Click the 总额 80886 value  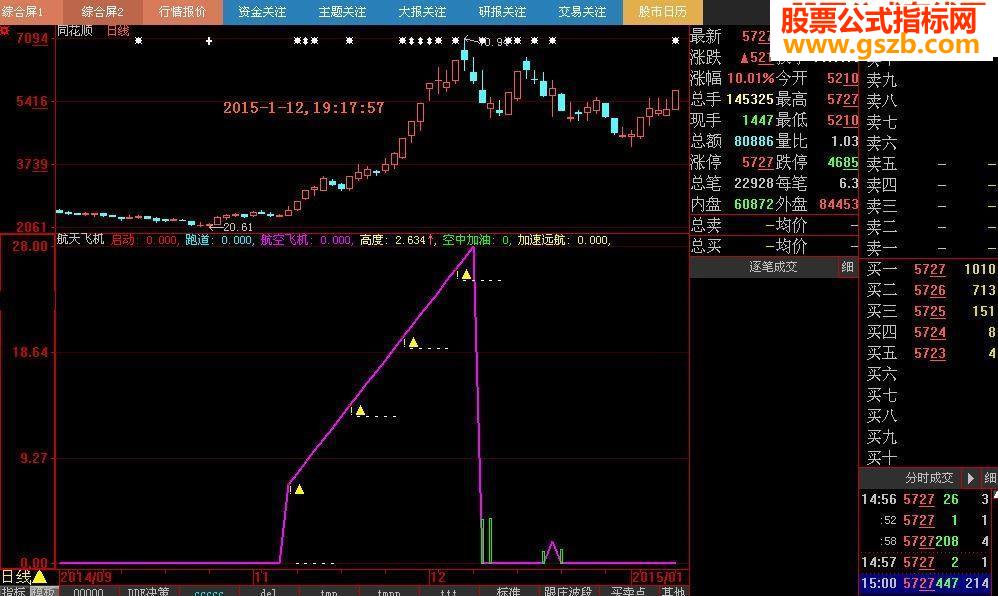[754, 141]
